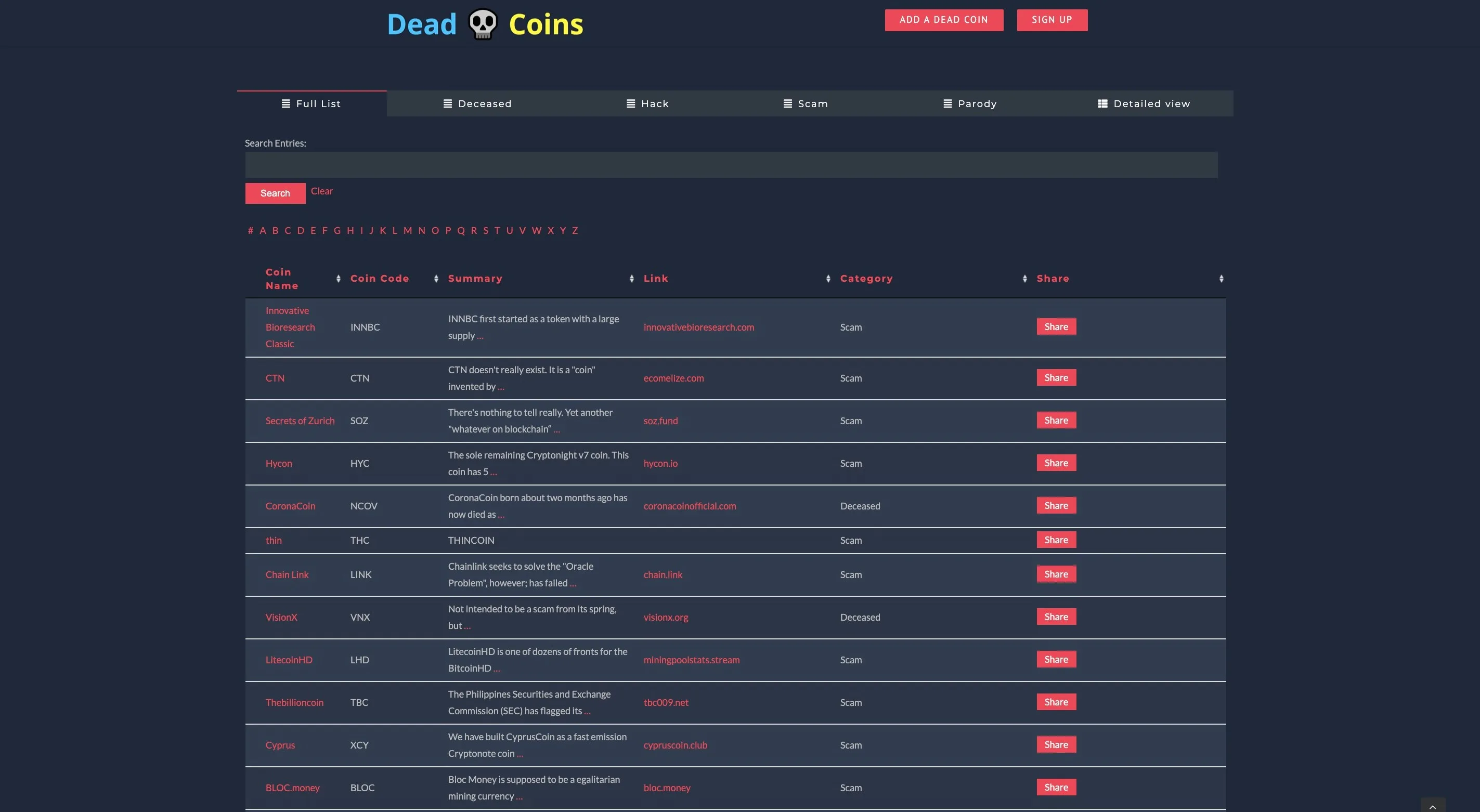
Task: Click Share for the Hycon row
Action: tap(1056, 462)
